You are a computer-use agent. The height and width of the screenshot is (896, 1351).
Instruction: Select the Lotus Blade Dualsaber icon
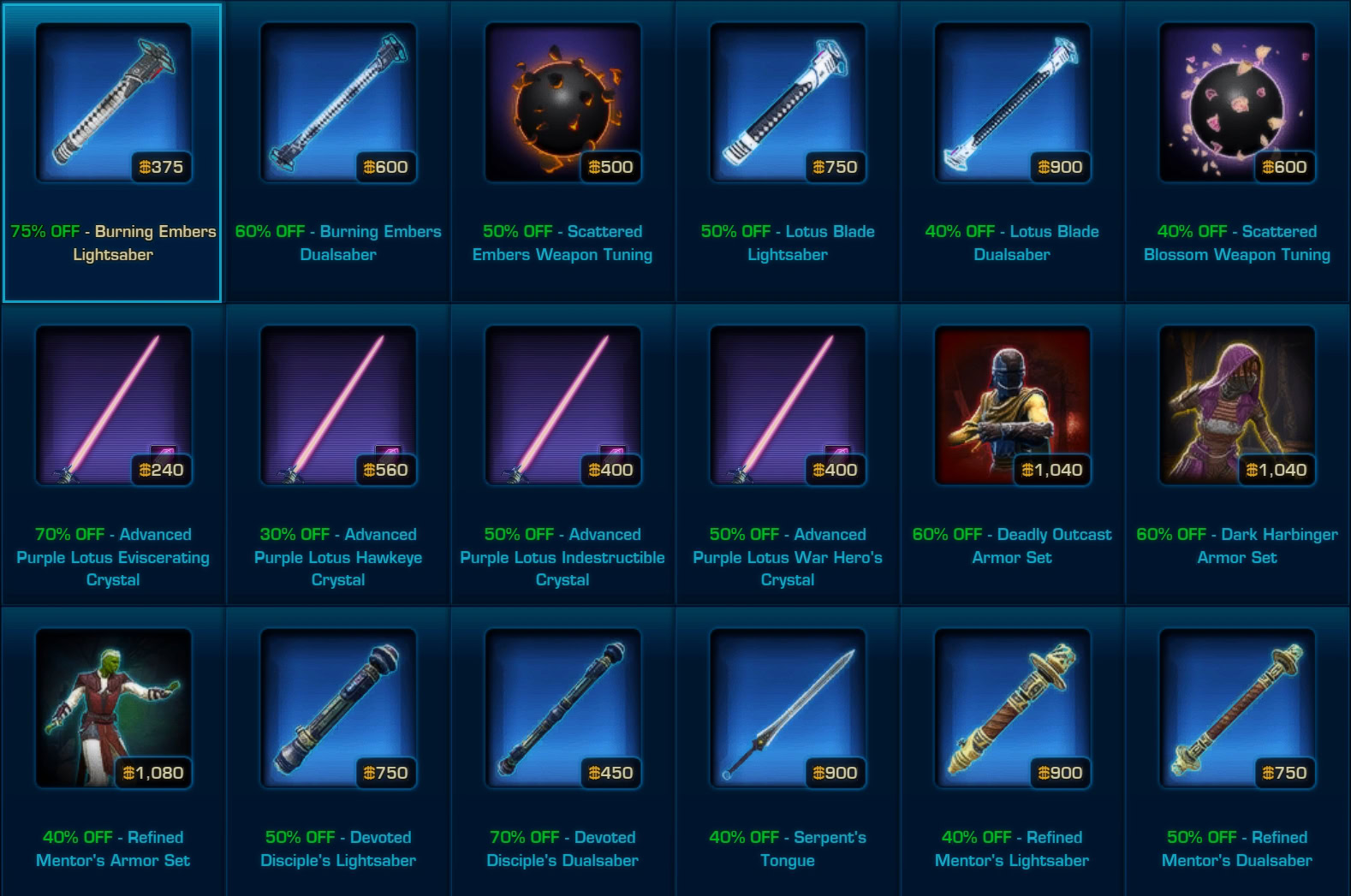(1012, 103)
